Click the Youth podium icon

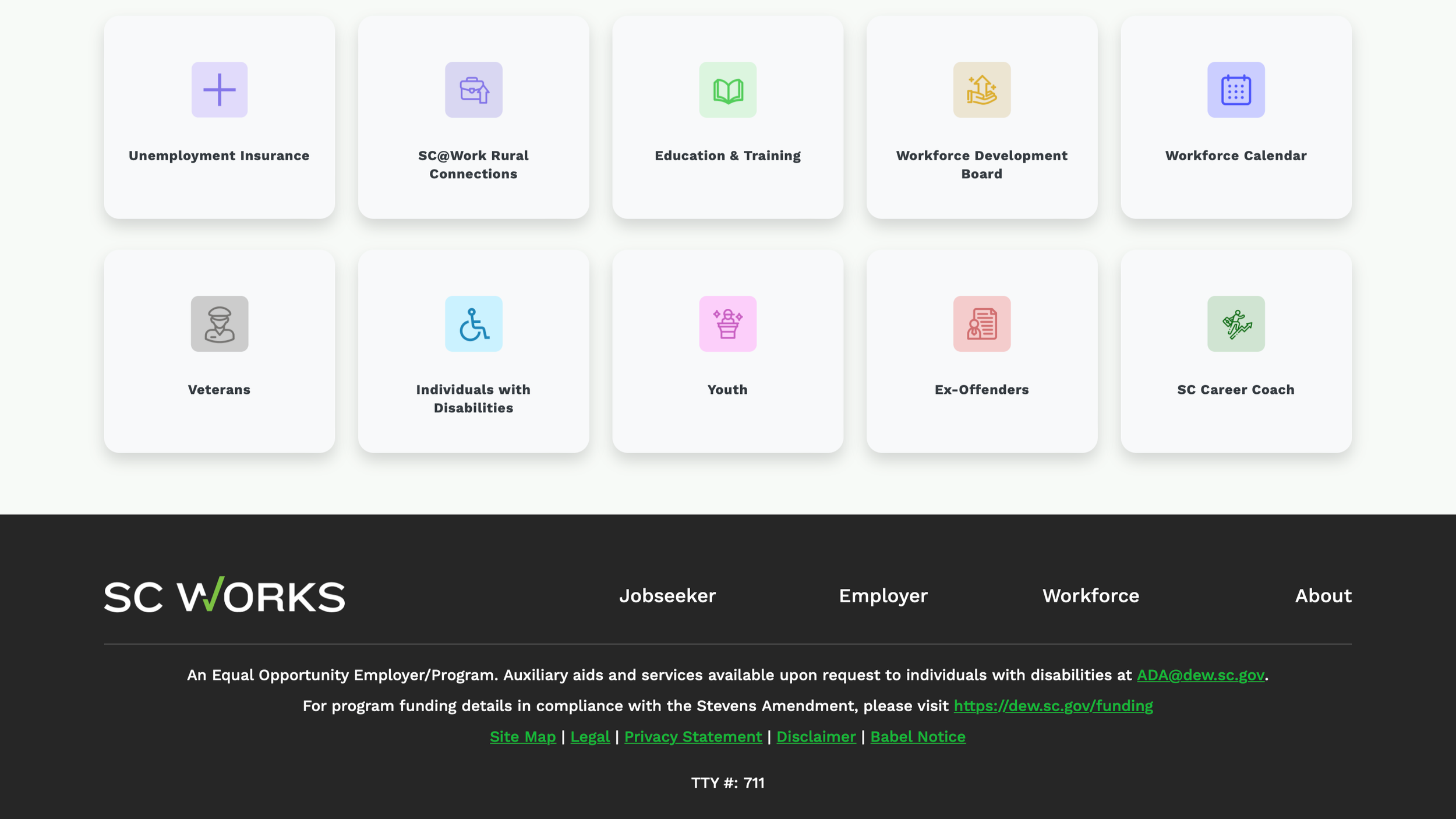[x=727, y=324]
